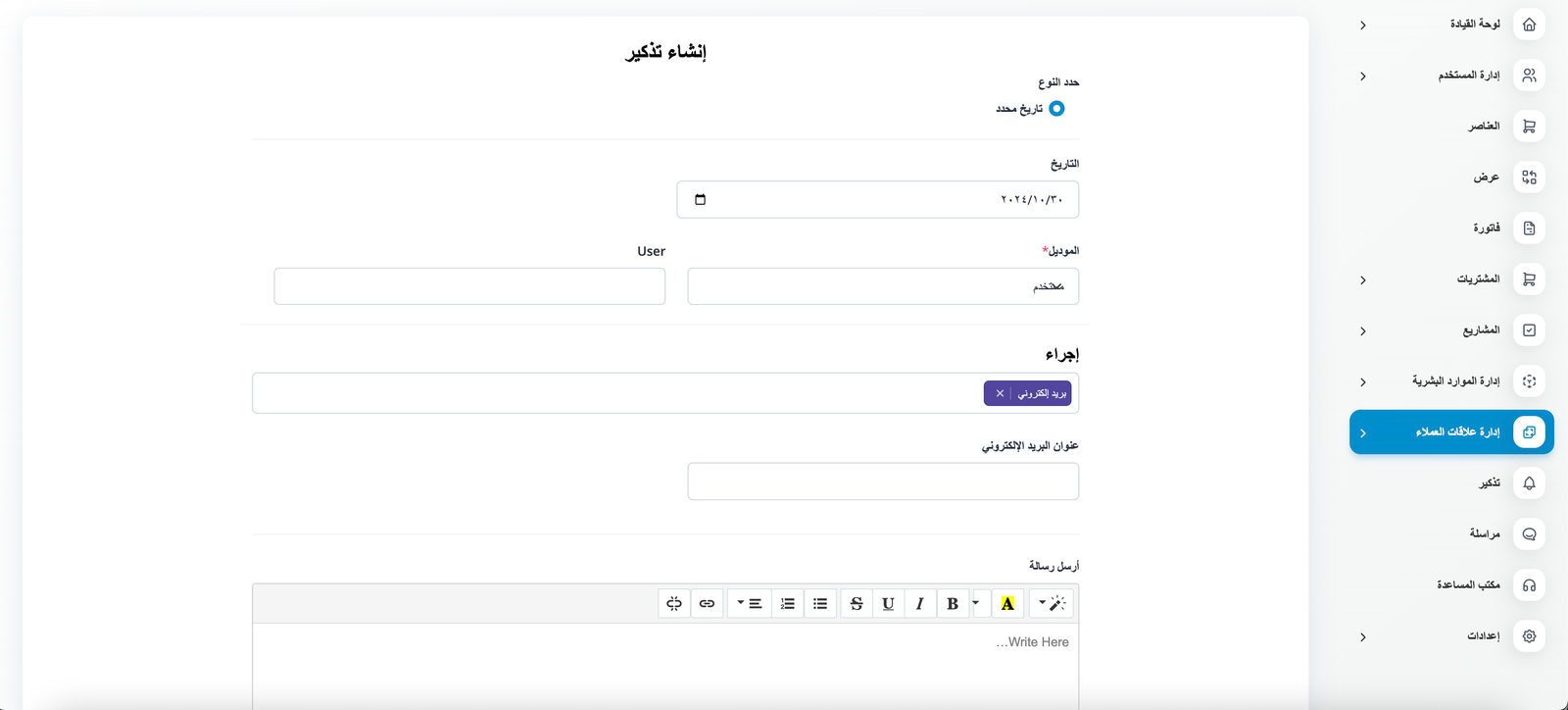Click the عنوان البريد الإلكتروني input field
The width and height of the screenshot is (1568, 710).
[883, 482]
